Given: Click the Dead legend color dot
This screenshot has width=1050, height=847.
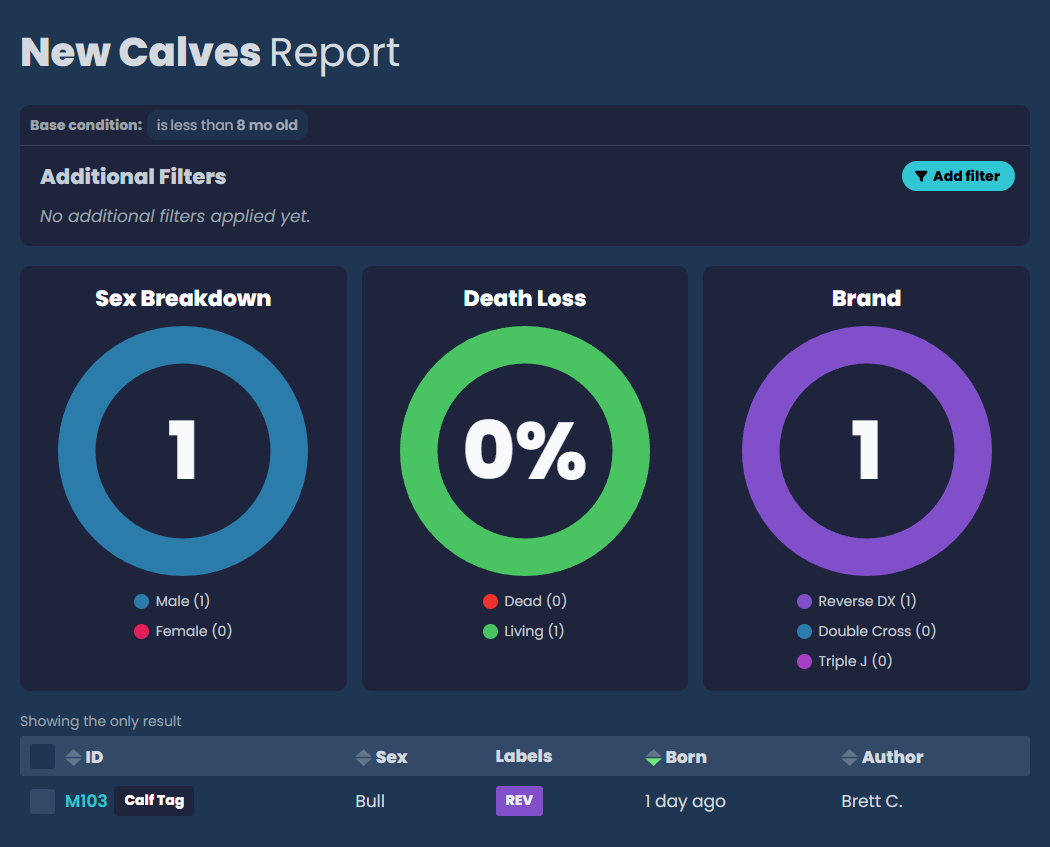Looking at the screenshot, I should 490,601.
